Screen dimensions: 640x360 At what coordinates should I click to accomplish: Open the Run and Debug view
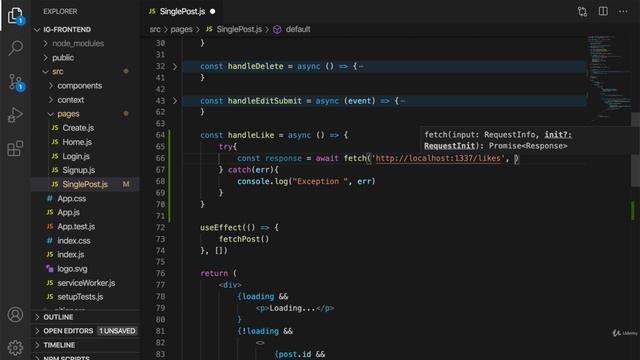pos(16,115)
